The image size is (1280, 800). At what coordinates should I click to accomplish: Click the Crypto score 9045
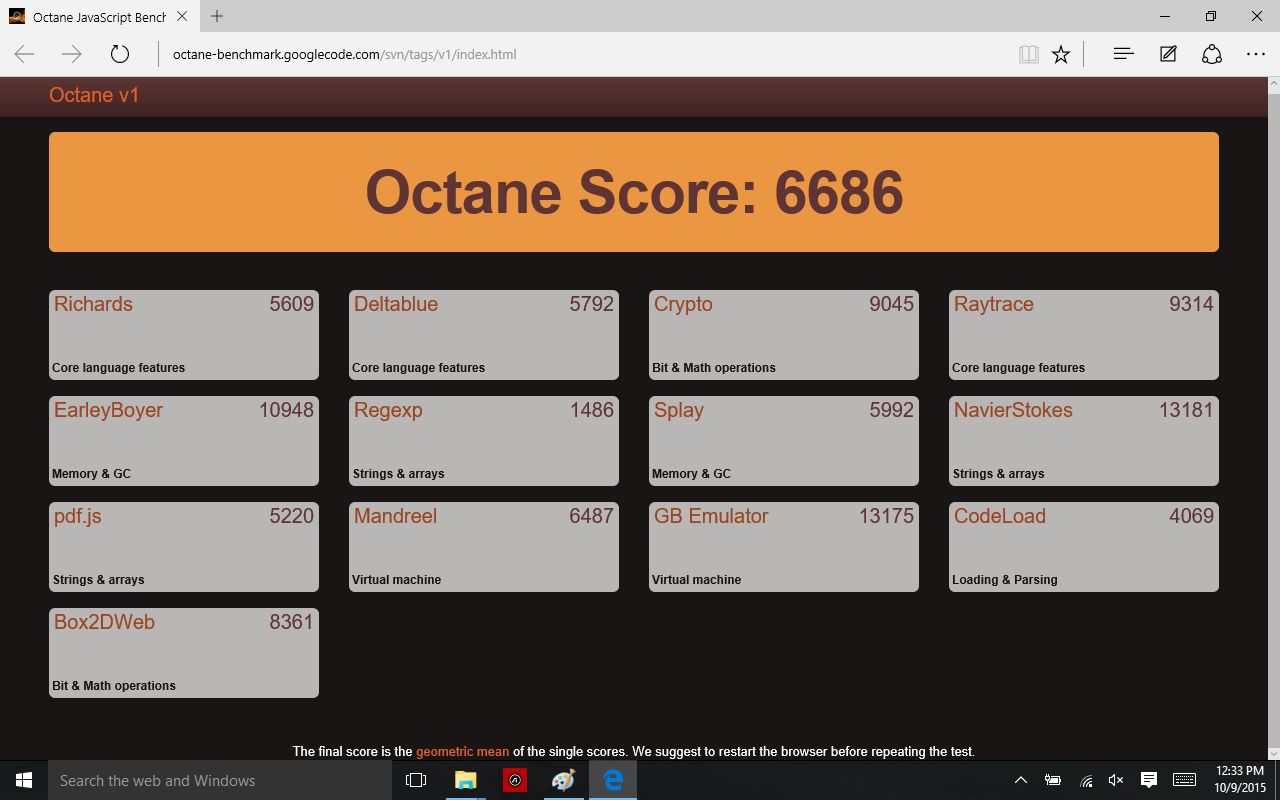click(x=892, y=304)
